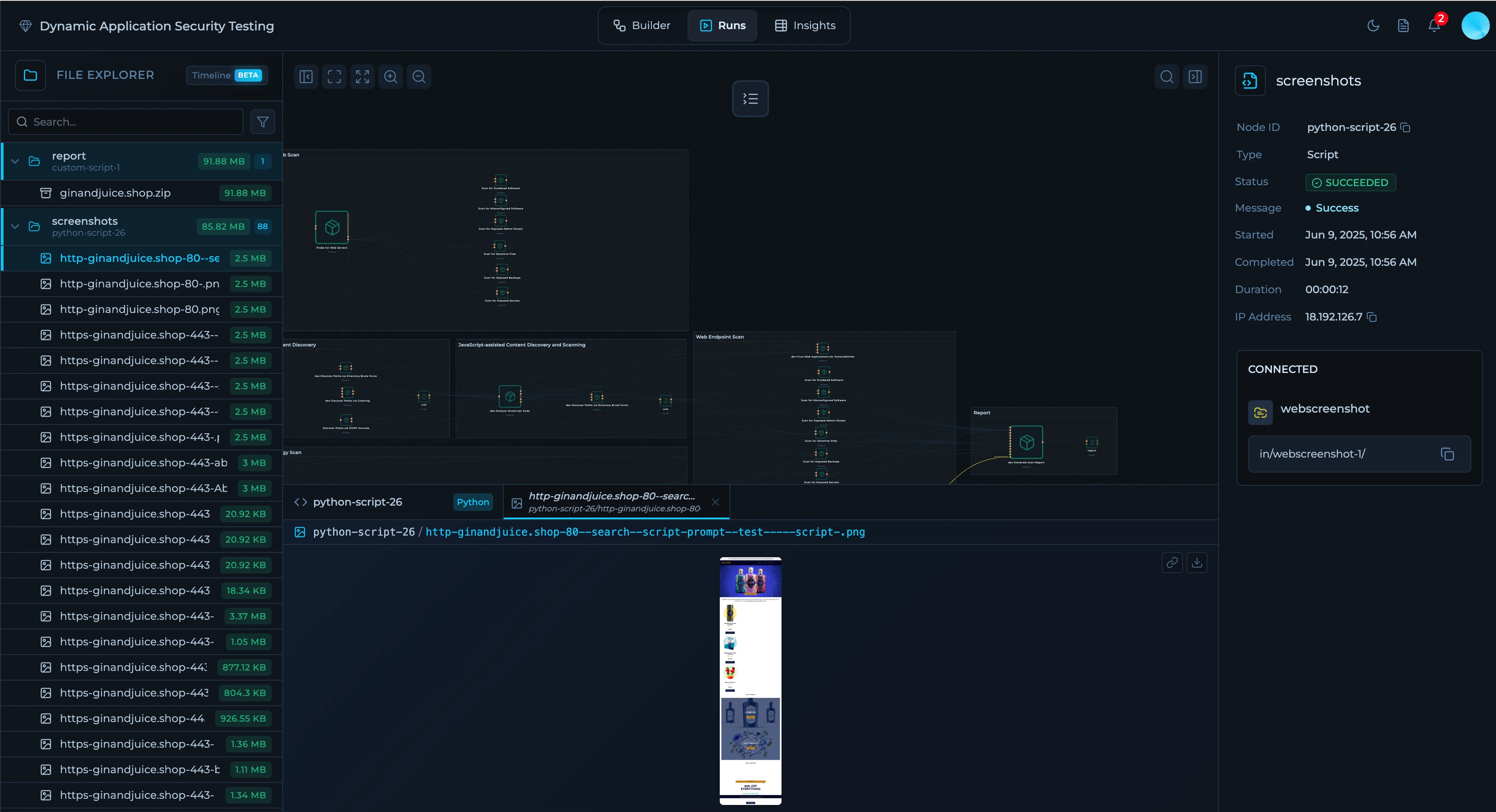Click the fit-to-screen canvas icon
The height and width of the screenshot is (812, 1496).
click(x=334, y=77)
